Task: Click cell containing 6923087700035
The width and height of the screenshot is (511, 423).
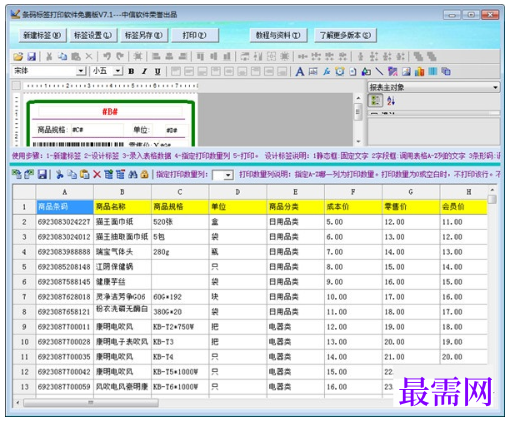Action: (65, 357)
